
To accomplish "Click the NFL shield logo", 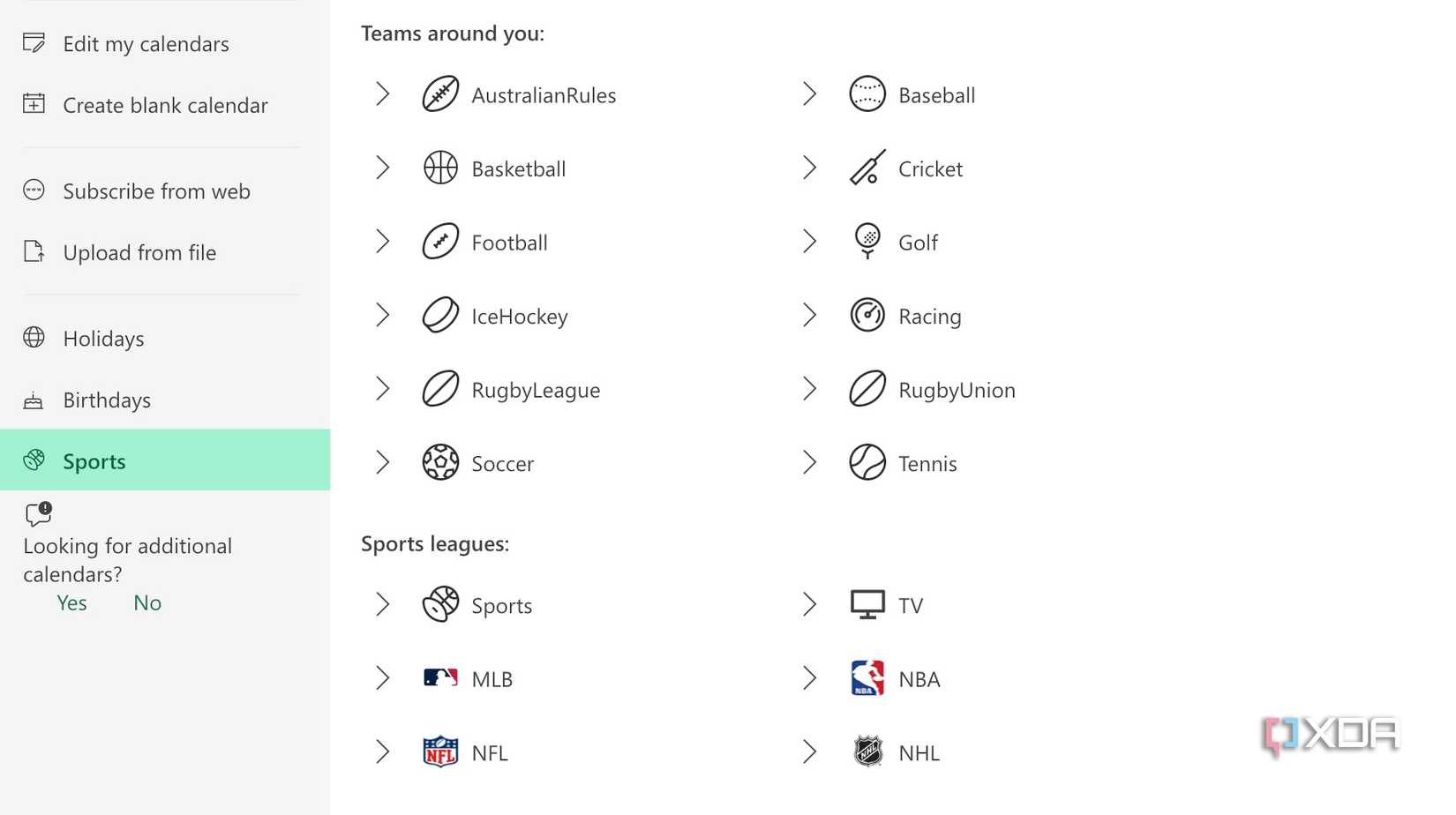I will pyautogui.click(x=440, y=752).
